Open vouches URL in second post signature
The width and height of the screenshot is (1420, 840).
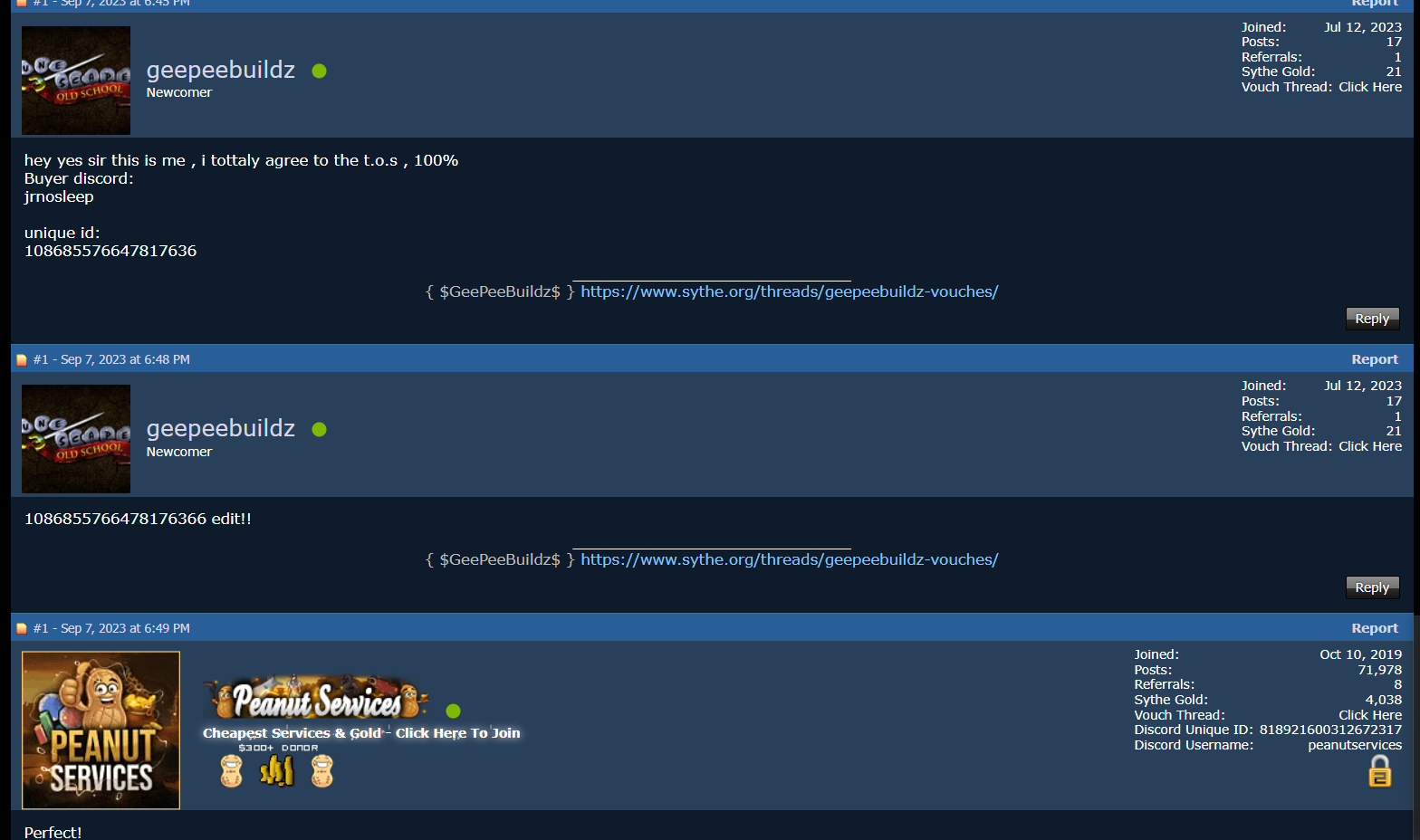point(789,559)
